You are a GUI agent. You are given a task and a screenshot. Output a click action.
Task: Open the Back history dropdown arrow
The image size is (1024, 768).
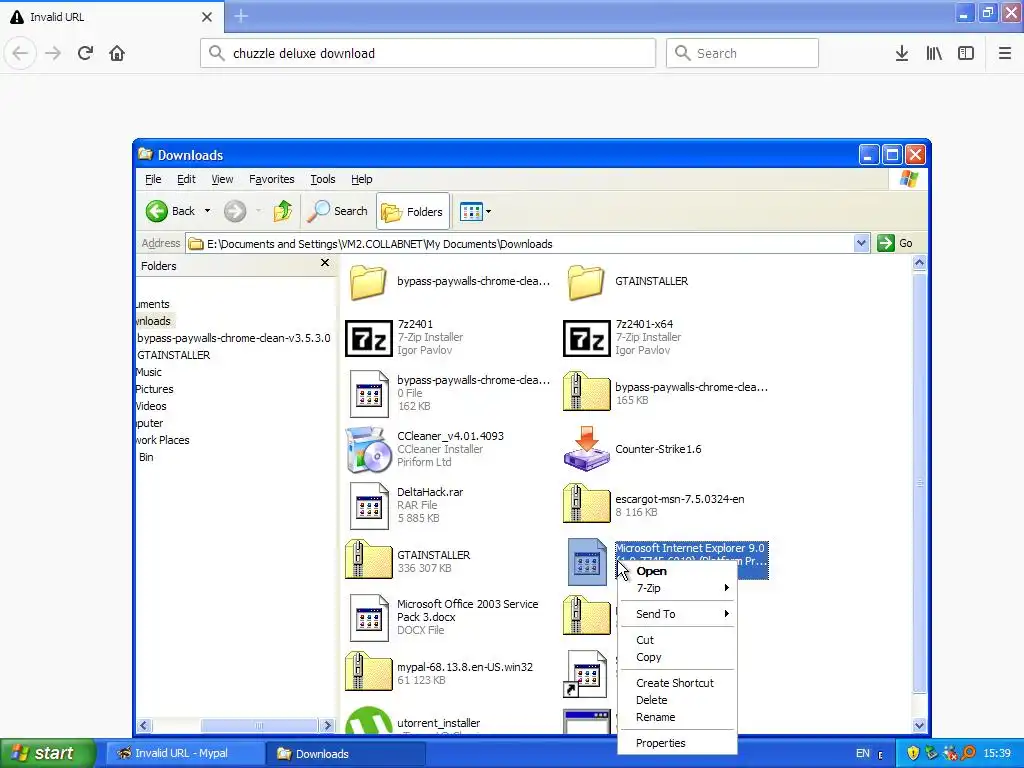coord(207,211)
